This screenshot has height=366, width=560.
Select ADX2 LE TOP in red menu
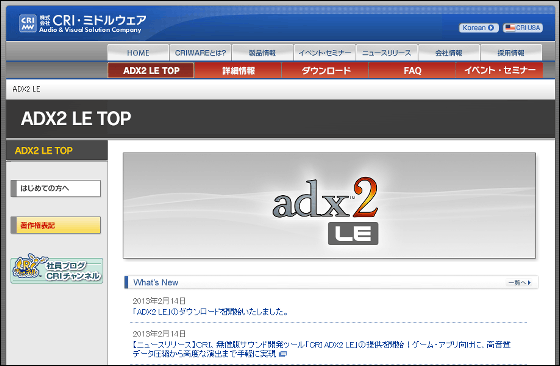pyautogui.click(x=151, y=70)
